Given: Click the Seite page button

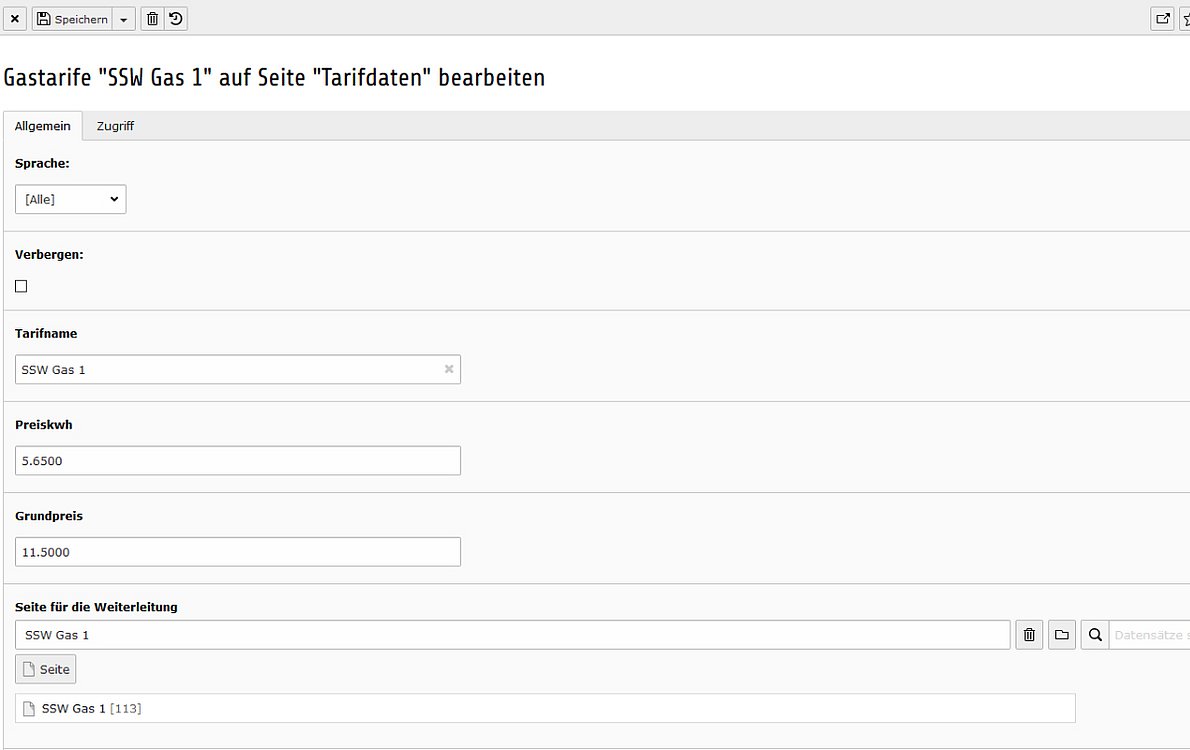Looking at the screenshot, I should pyautogui.click(x=46, y=670).
